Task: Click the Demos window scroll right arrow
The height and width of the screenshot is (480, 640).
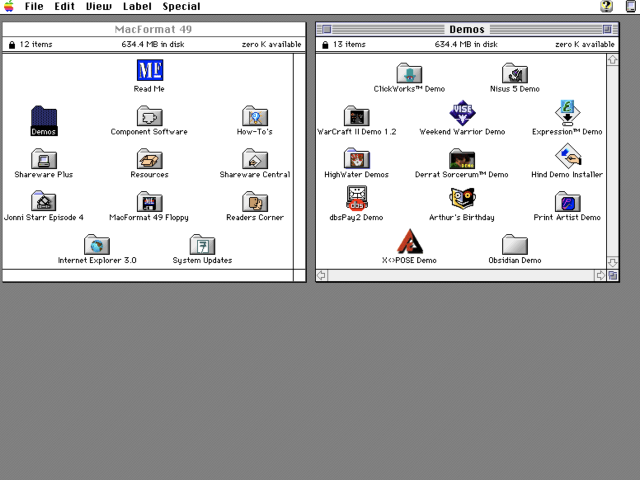Action: (600, 276)
